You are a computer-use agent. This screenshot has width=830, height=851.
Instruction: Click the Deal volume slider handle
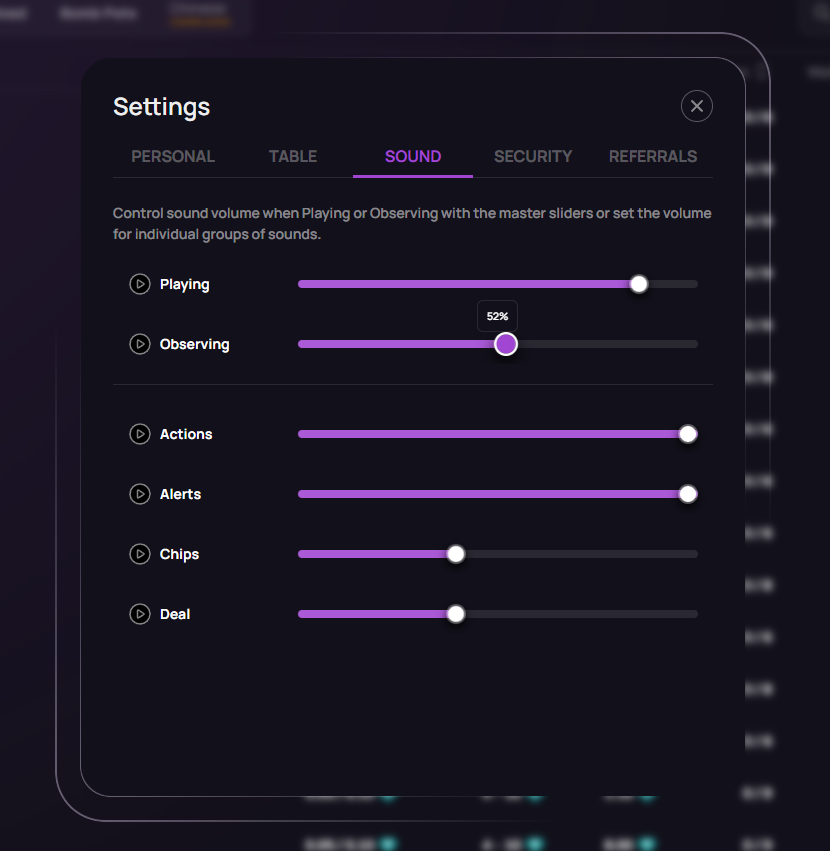pyautogui.click(x=456, y=614)
